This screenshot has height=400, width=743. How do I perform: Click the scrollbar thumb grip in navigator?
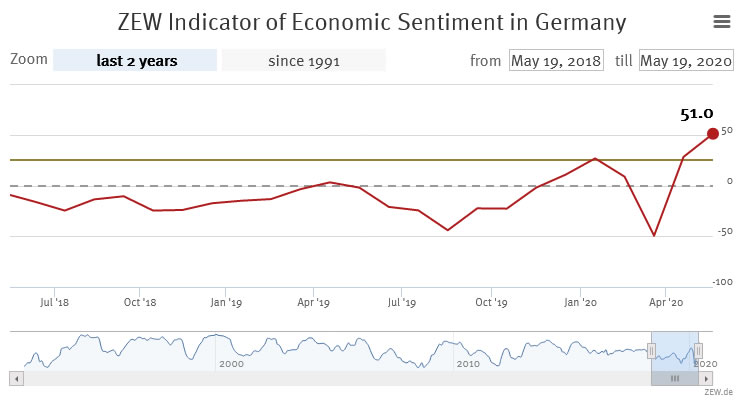[x=675, y=379]
